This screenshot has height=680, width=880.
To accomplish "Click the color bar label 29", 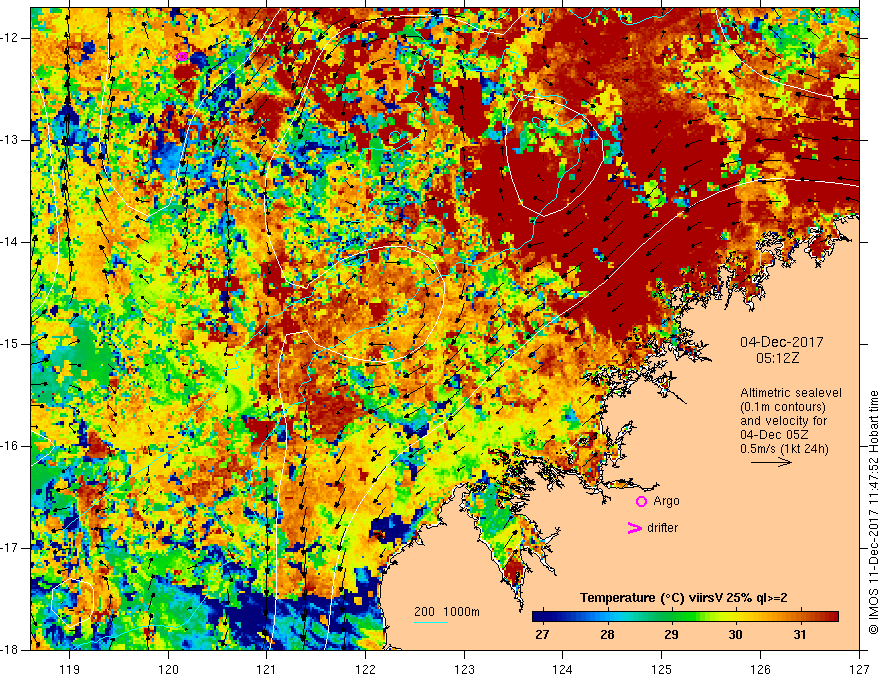I will click(671, 635).
